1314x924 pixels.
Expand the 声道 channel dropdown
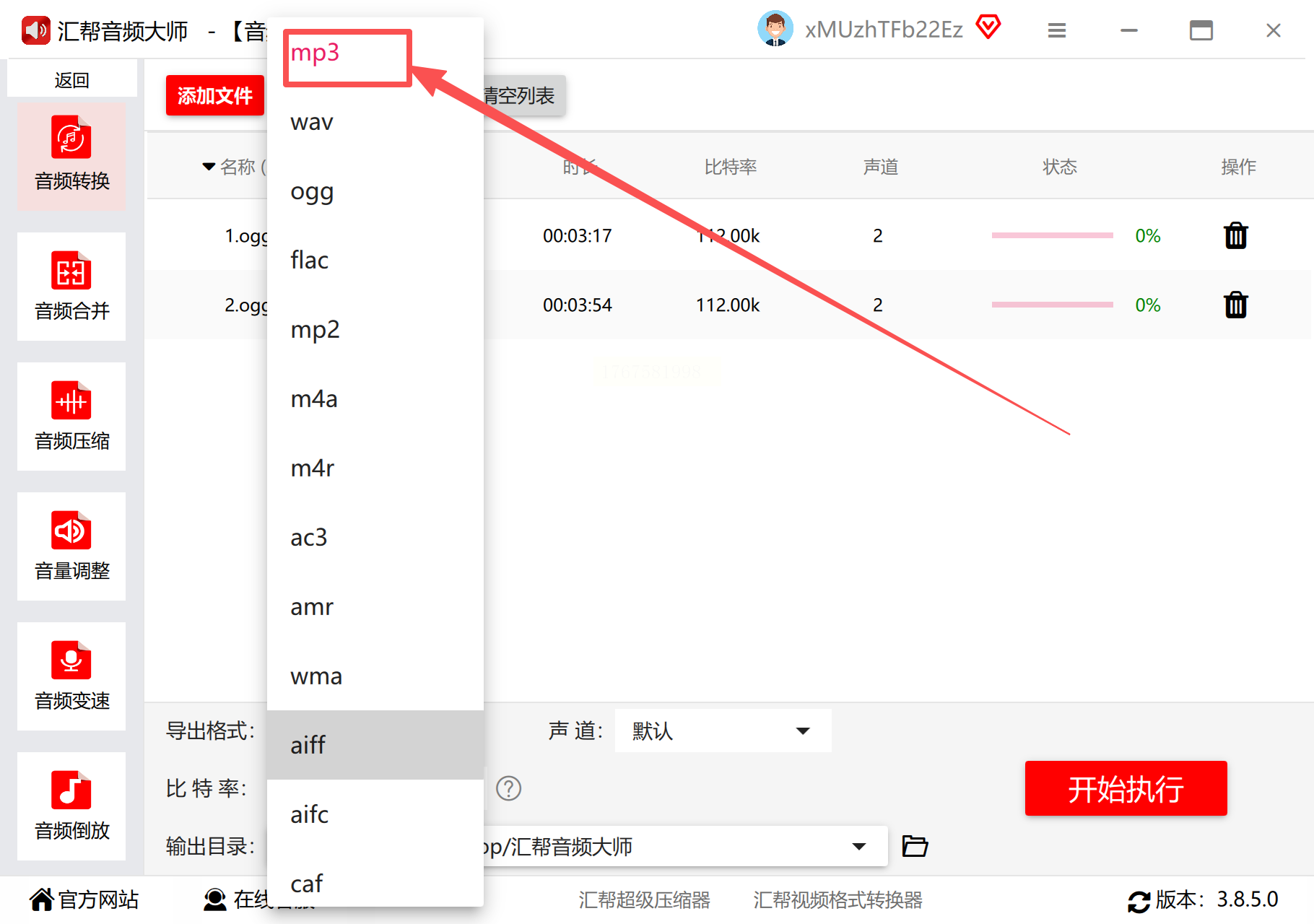[723, 731]
